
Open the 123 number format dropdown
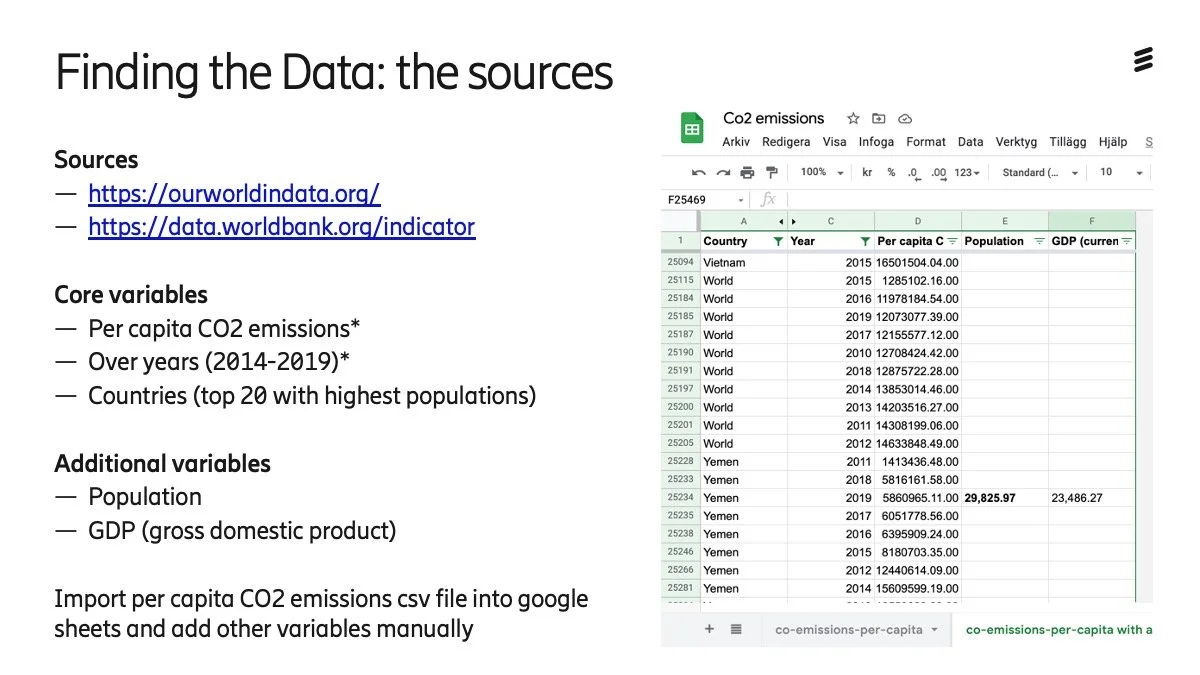pos(966,172)
